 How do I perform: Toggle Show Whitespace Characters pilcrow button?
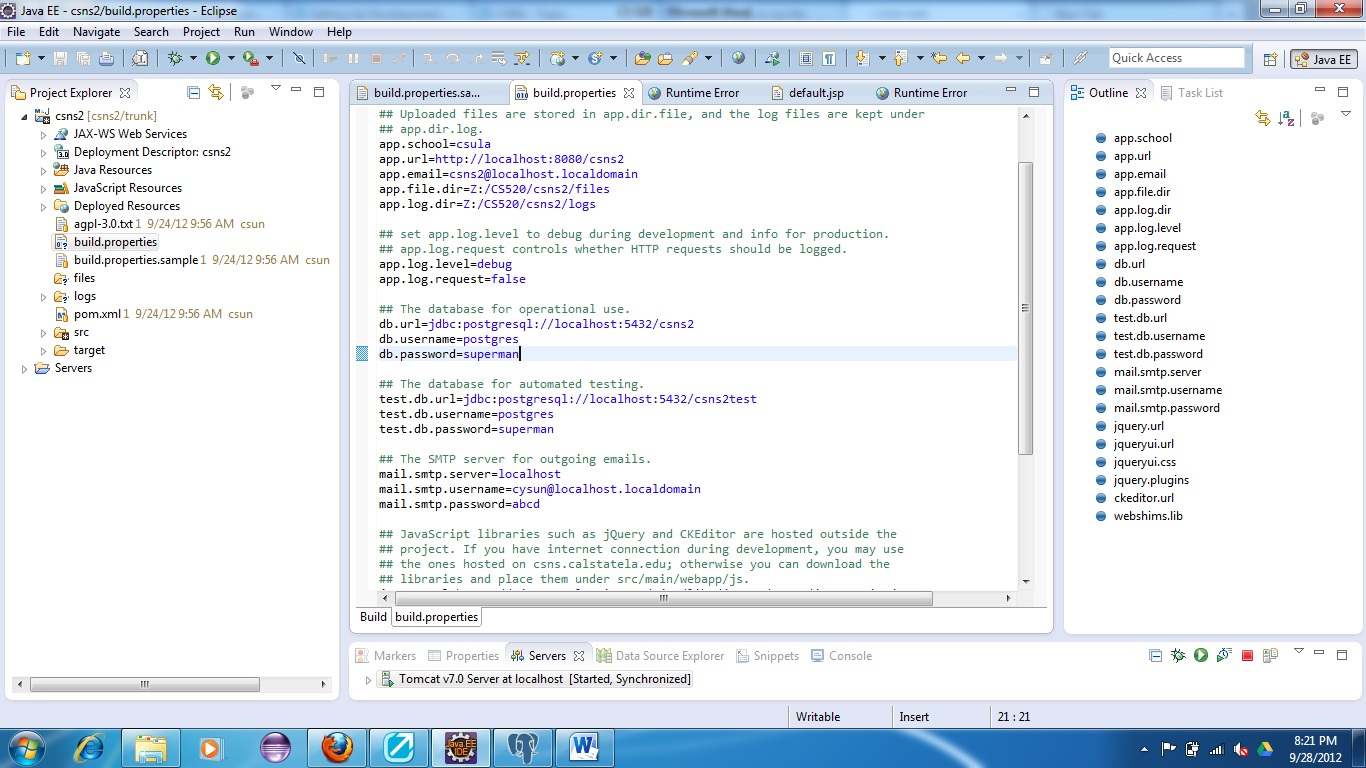[829, 59]
